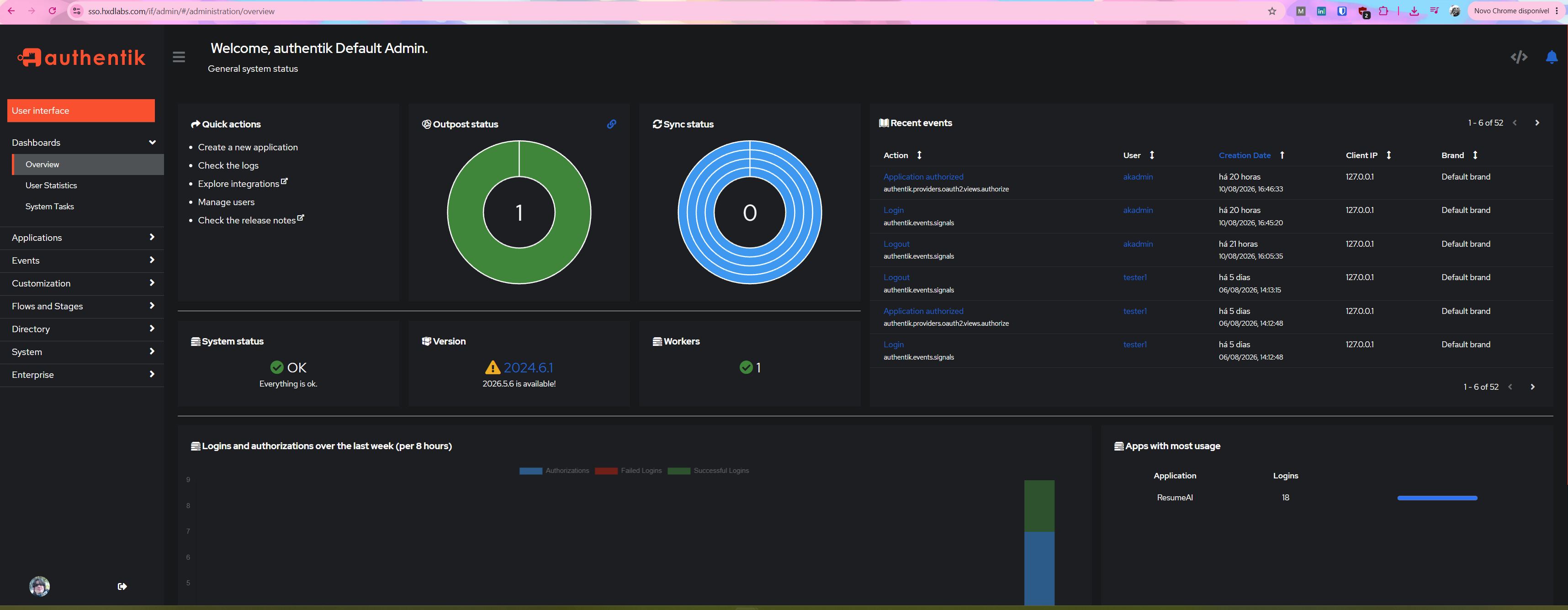Sort events by Brand column
This screenshot has width=1568, height=610.
tap(1459, 155)
